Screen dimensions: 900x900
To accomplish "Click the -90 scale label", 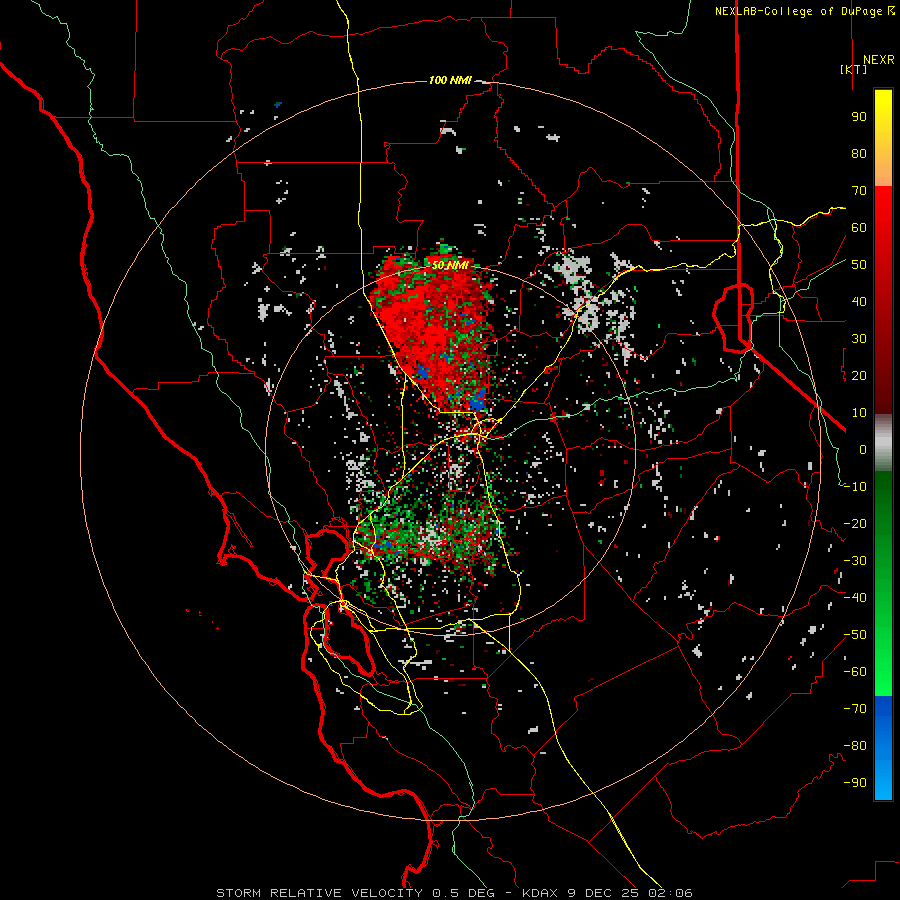I will point(855,783).
